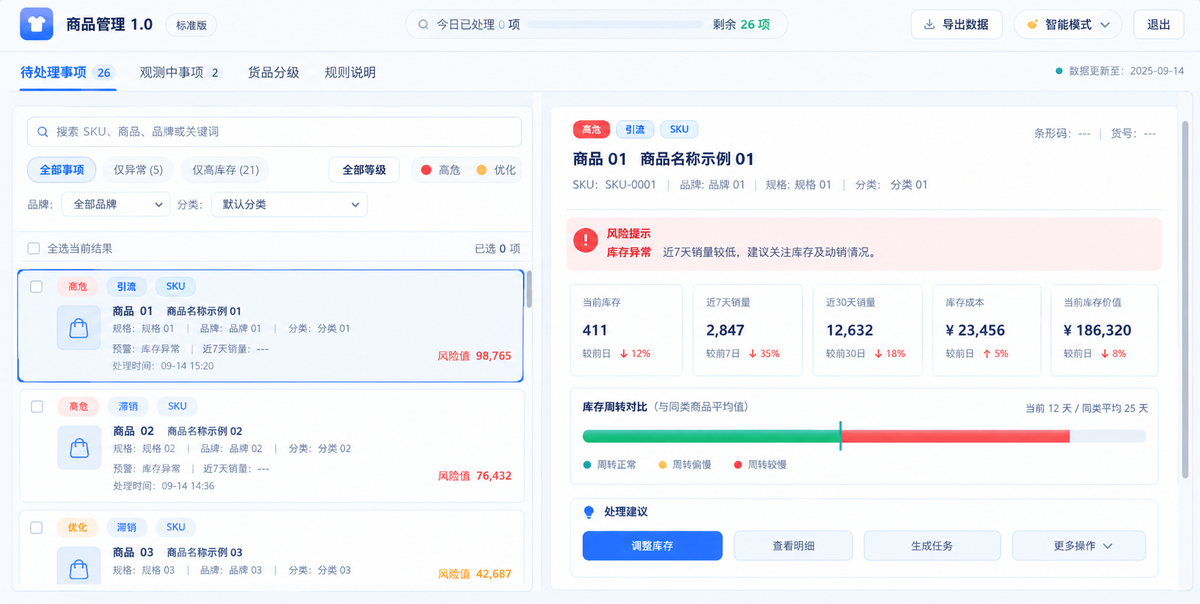The image size is (1200, 604).
Task: Toggle the 高危 red level filter
Action: [441, 170]
